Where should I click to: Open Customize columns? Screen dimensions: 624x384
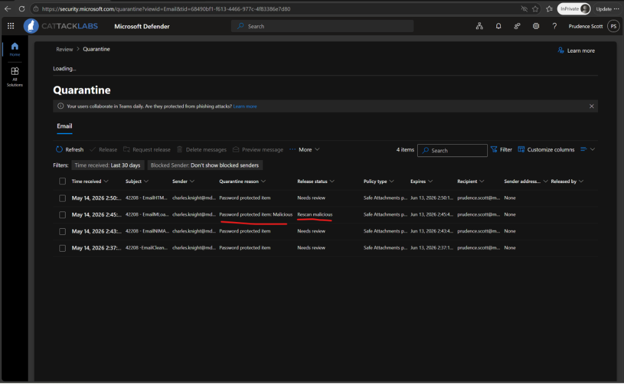click(x=546, y=150)
